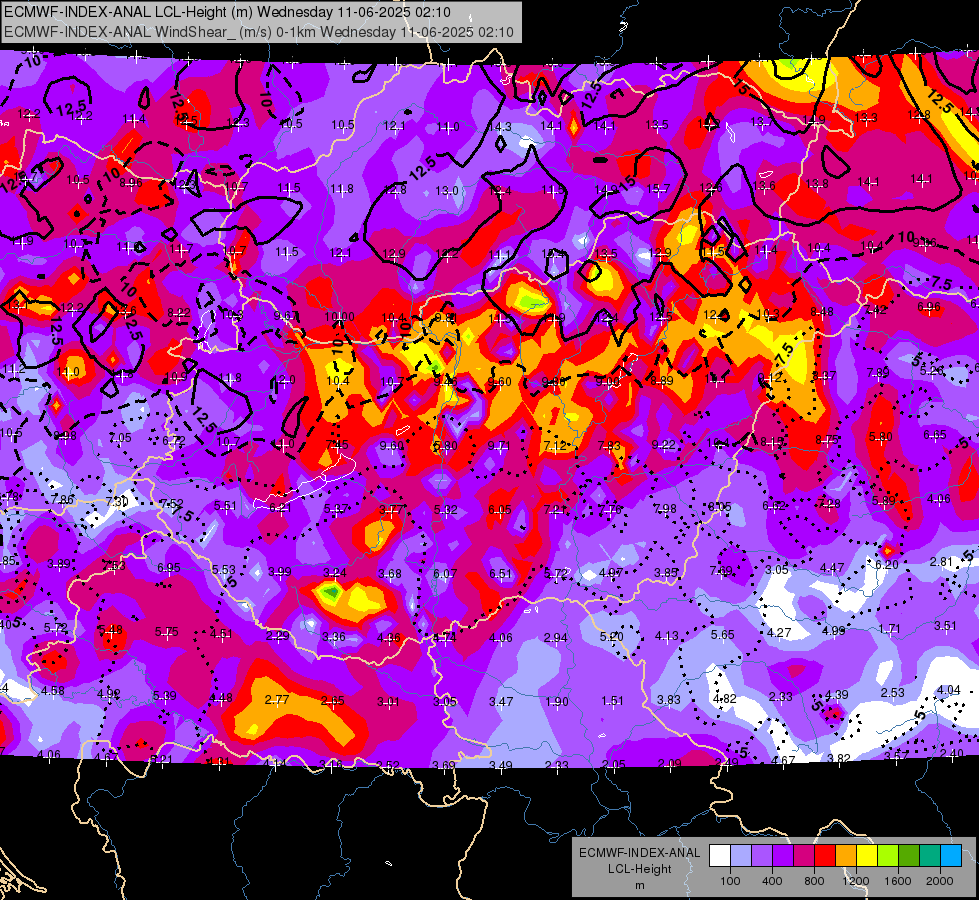
Task: Click the grid value 2.65
Action: 332,701
